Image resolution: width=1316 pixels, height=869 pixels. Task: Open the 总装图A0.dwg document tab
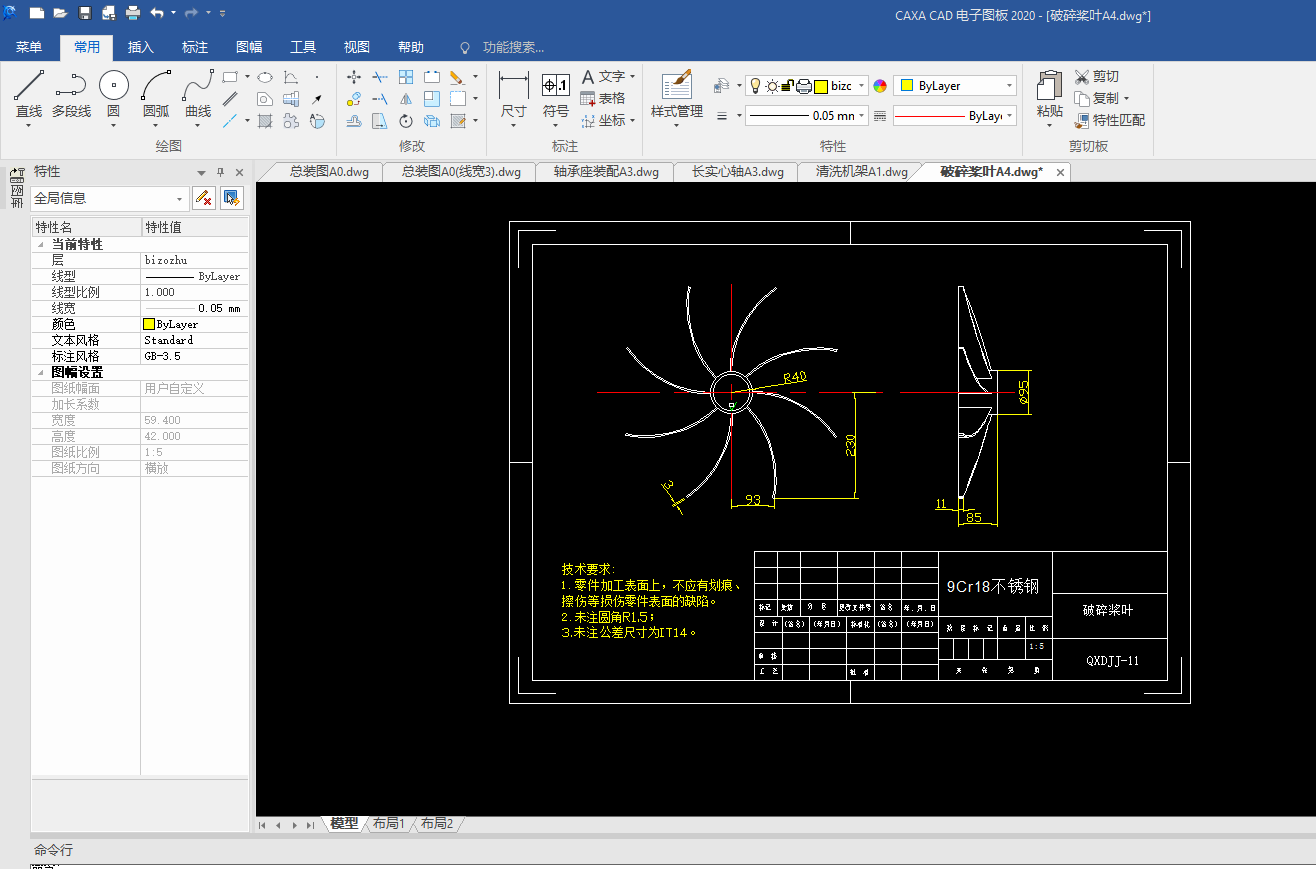329,172
